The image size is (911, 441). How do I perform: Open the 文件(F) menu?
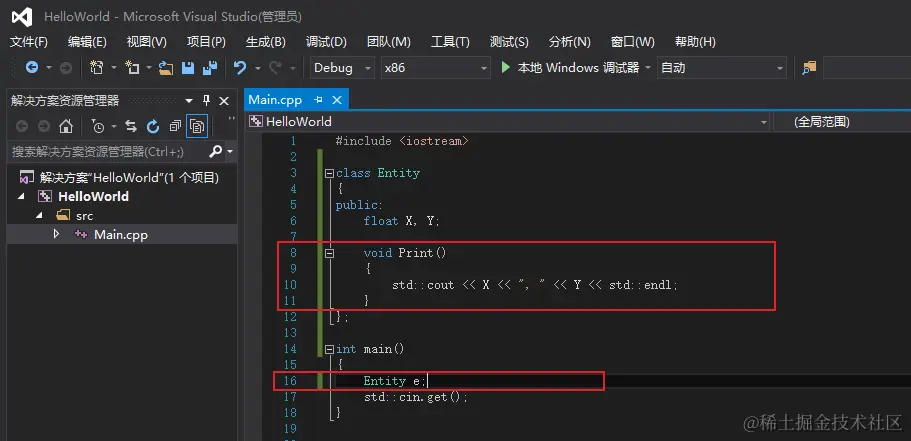(x=29, y=42)
